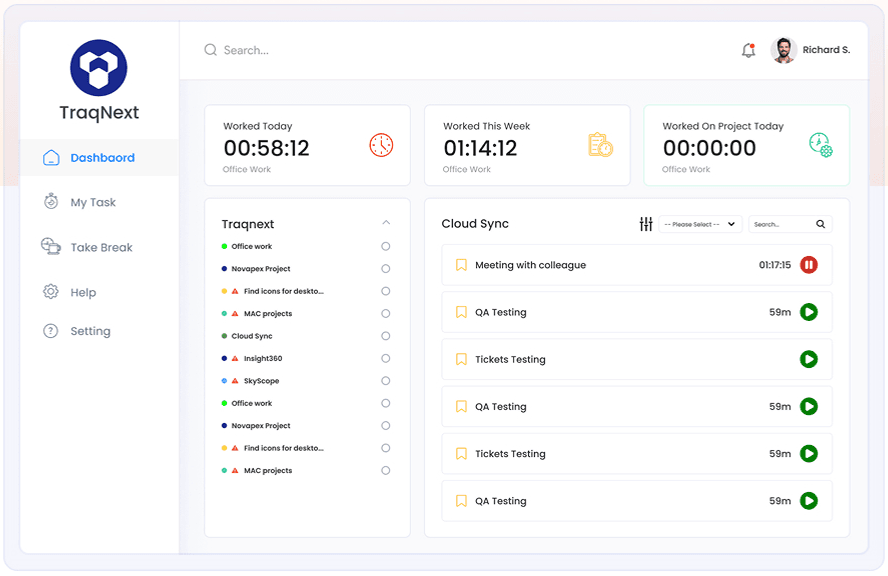The height and width of the screenshot is (576, 888).
Task: Pause the Meeting with colleague timer
Action: 809,264
